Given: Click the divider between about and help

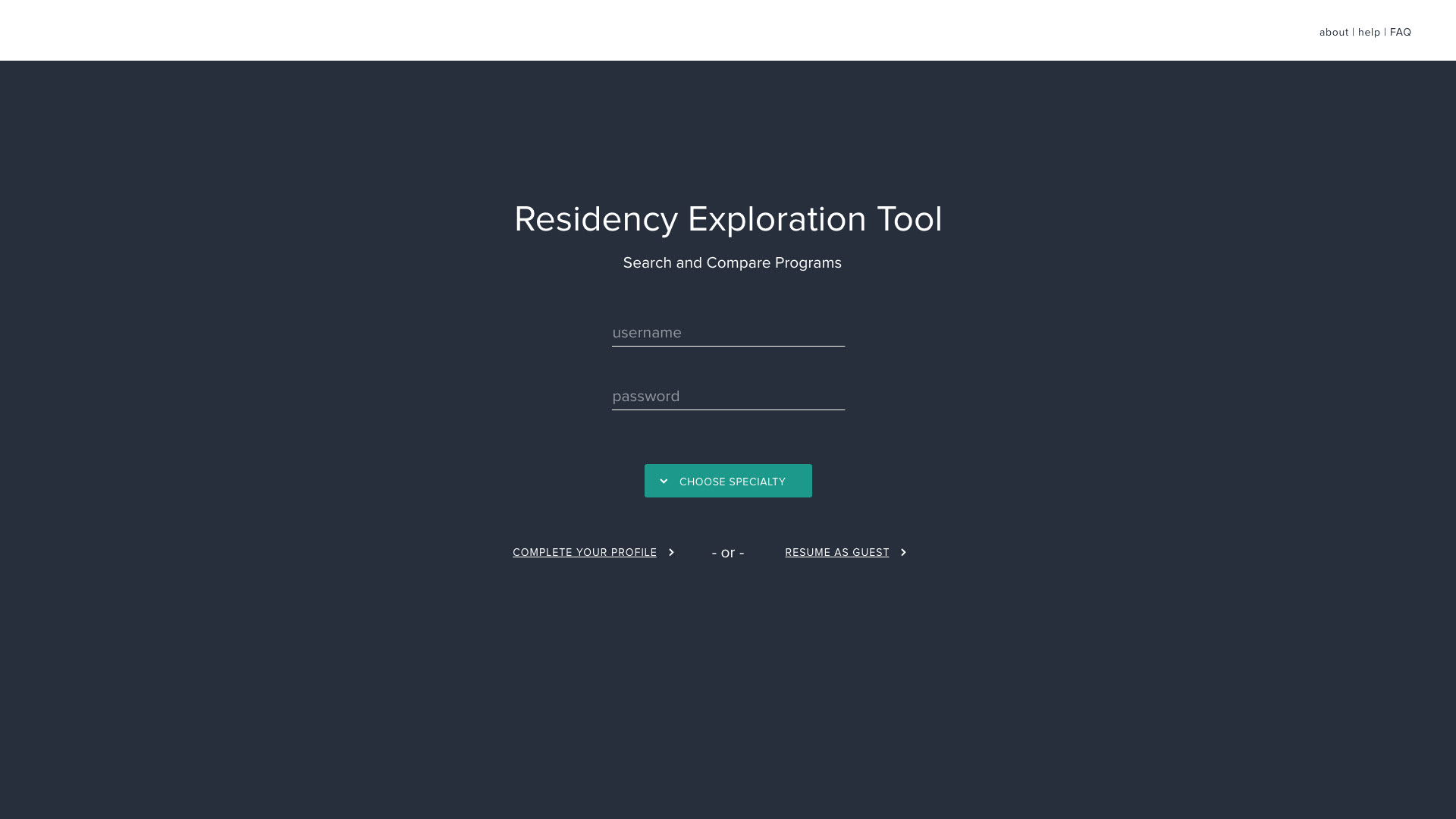Looking at the screenshot, I should coord(1353,33).
